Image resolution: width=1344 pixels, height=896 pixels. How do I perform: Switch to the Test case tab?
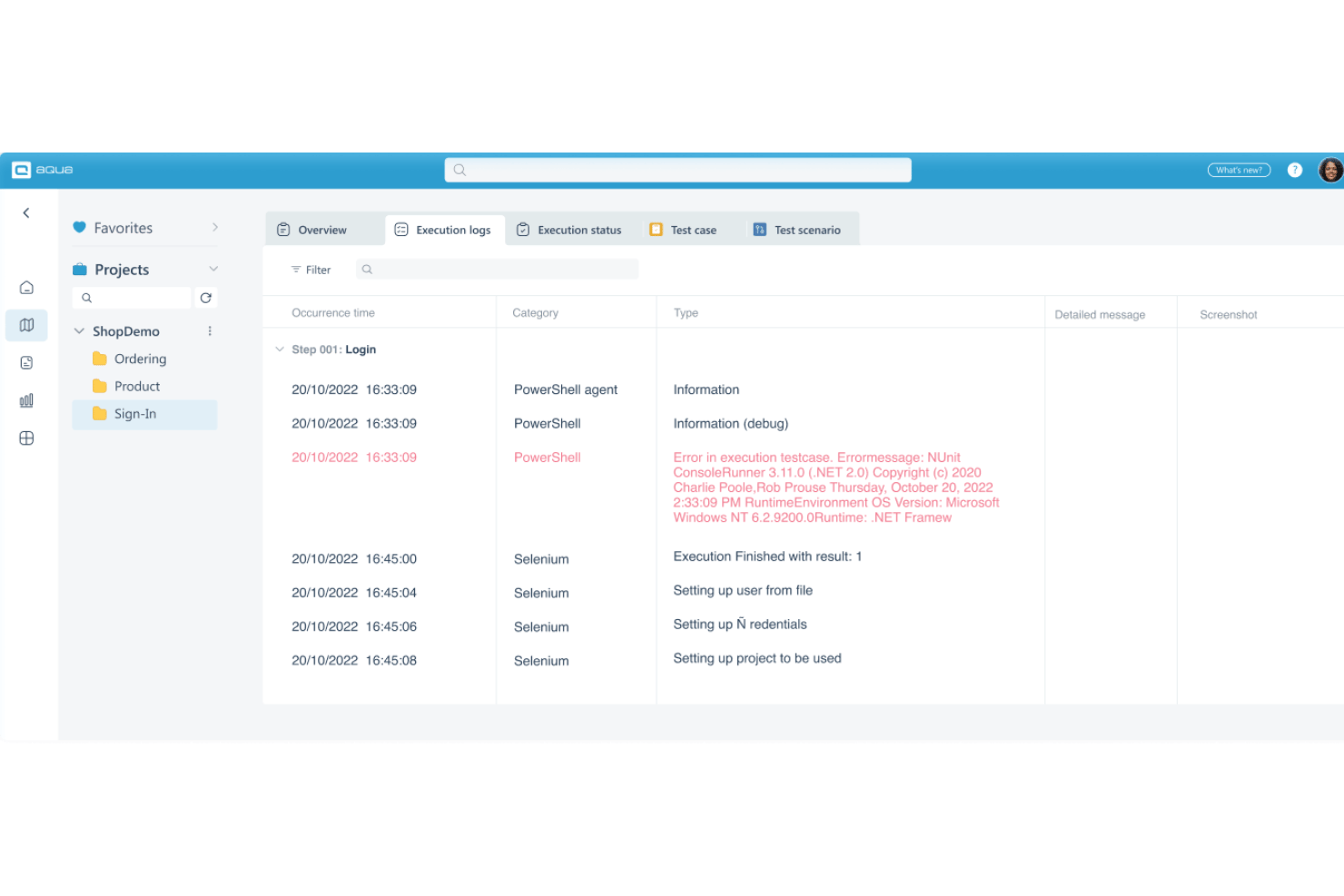point(683,231)
